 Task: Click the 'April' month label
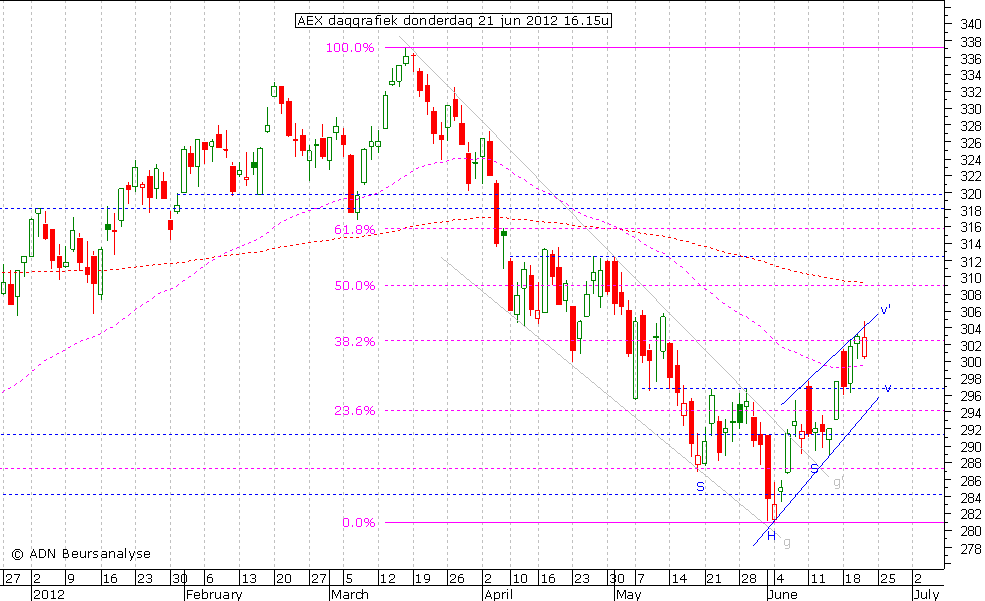click(499, 594)
